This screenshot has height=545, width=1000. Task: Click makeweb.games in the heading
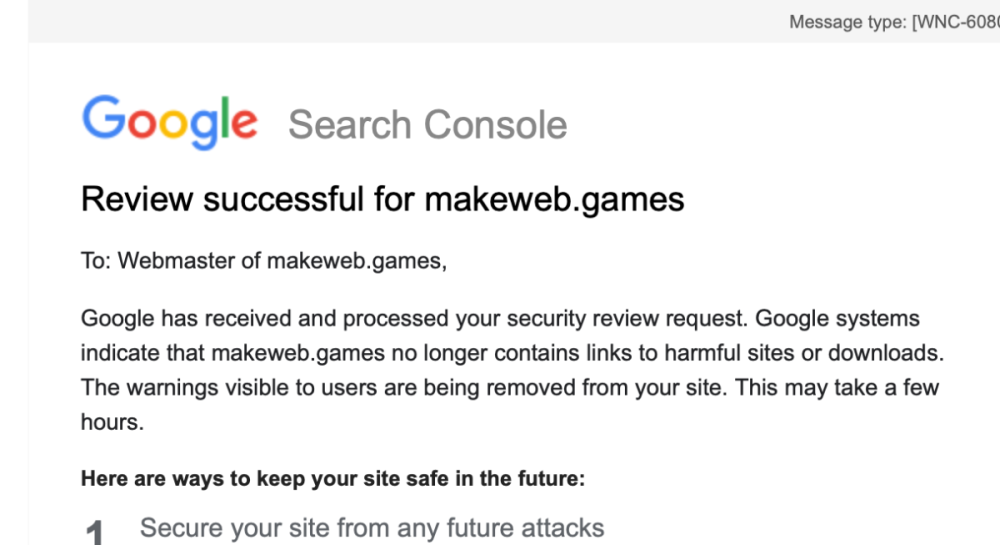click(x=554, y=199)
